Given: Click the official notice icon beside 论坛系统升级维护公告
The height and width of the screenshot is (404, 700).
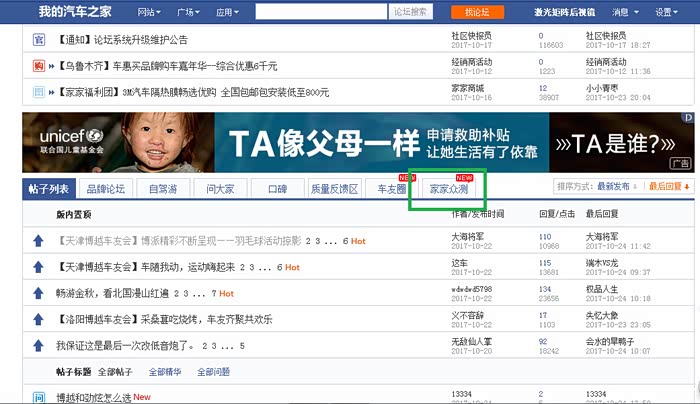Looking at the screenshot, I should point(39,40).
